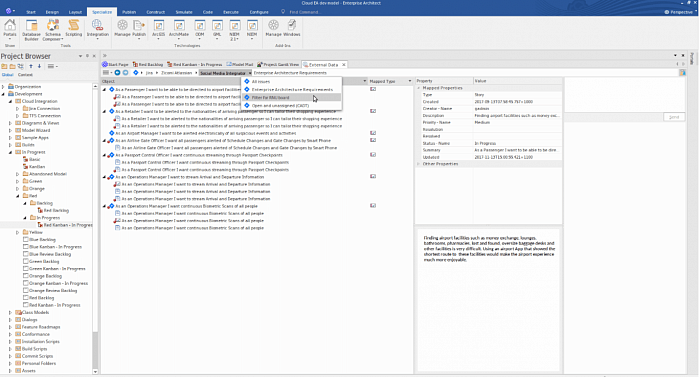
Task: Open the Mapped Type column dropdown
Action: 410,81
